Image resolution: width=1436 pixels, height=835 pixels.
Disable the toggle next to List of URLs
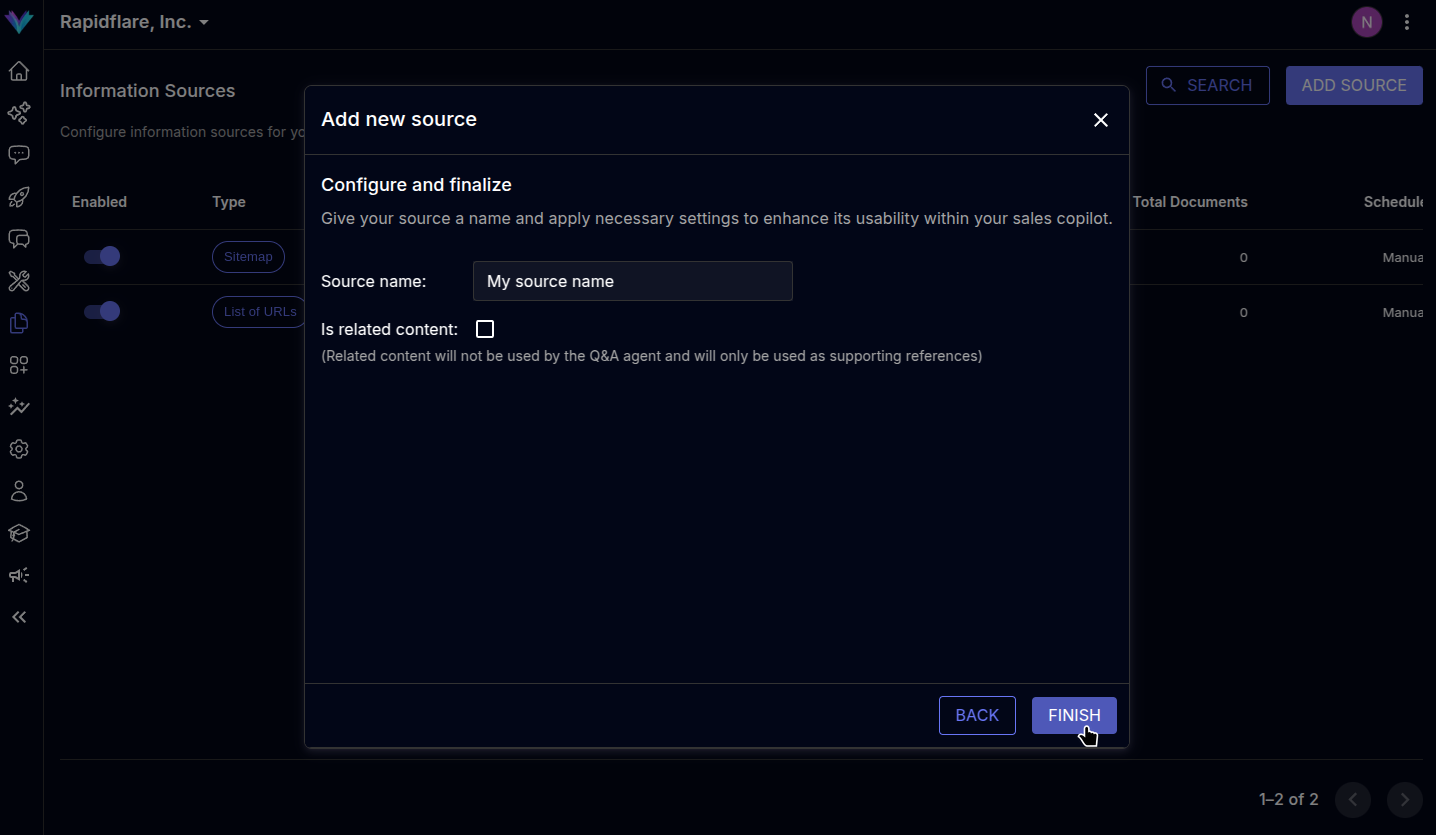point(102,311)
